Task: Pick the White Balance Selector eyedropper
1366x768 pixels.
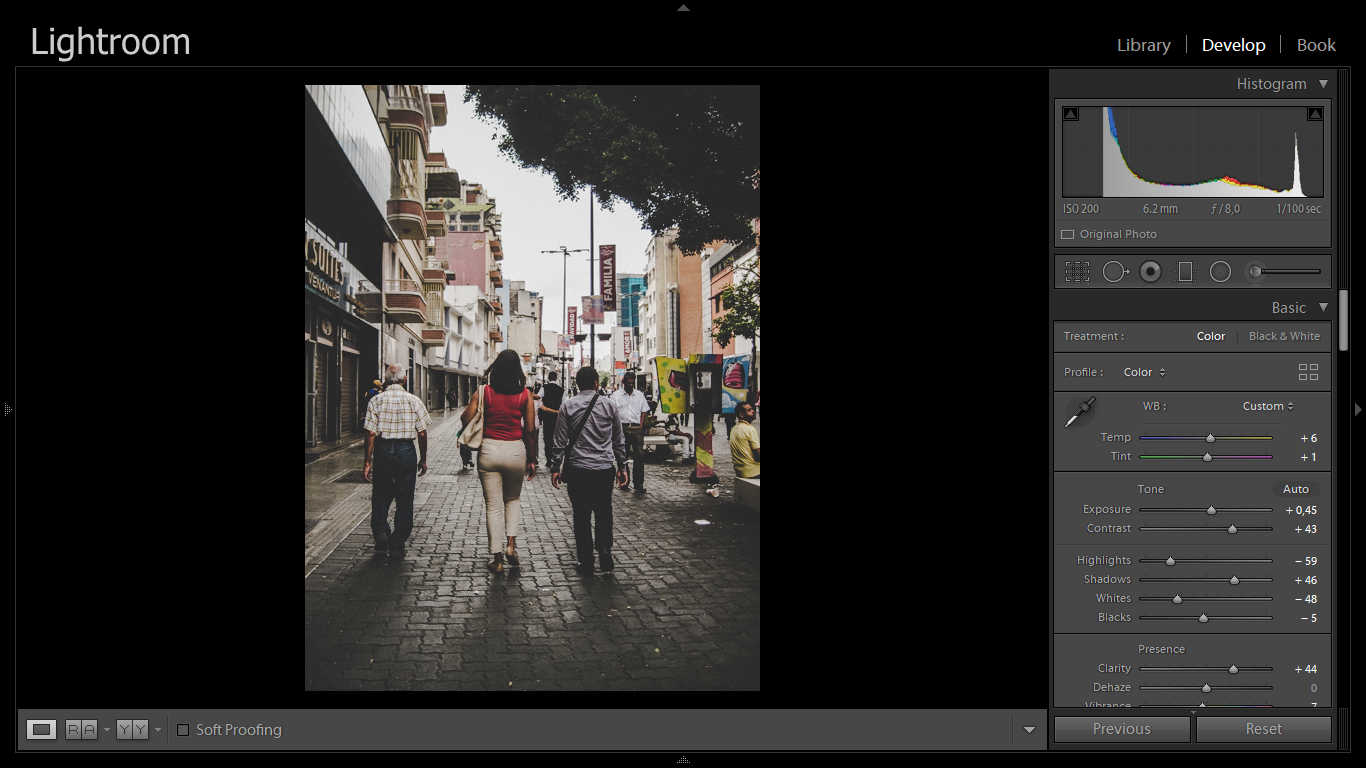Action: [x=1080, y=412]
